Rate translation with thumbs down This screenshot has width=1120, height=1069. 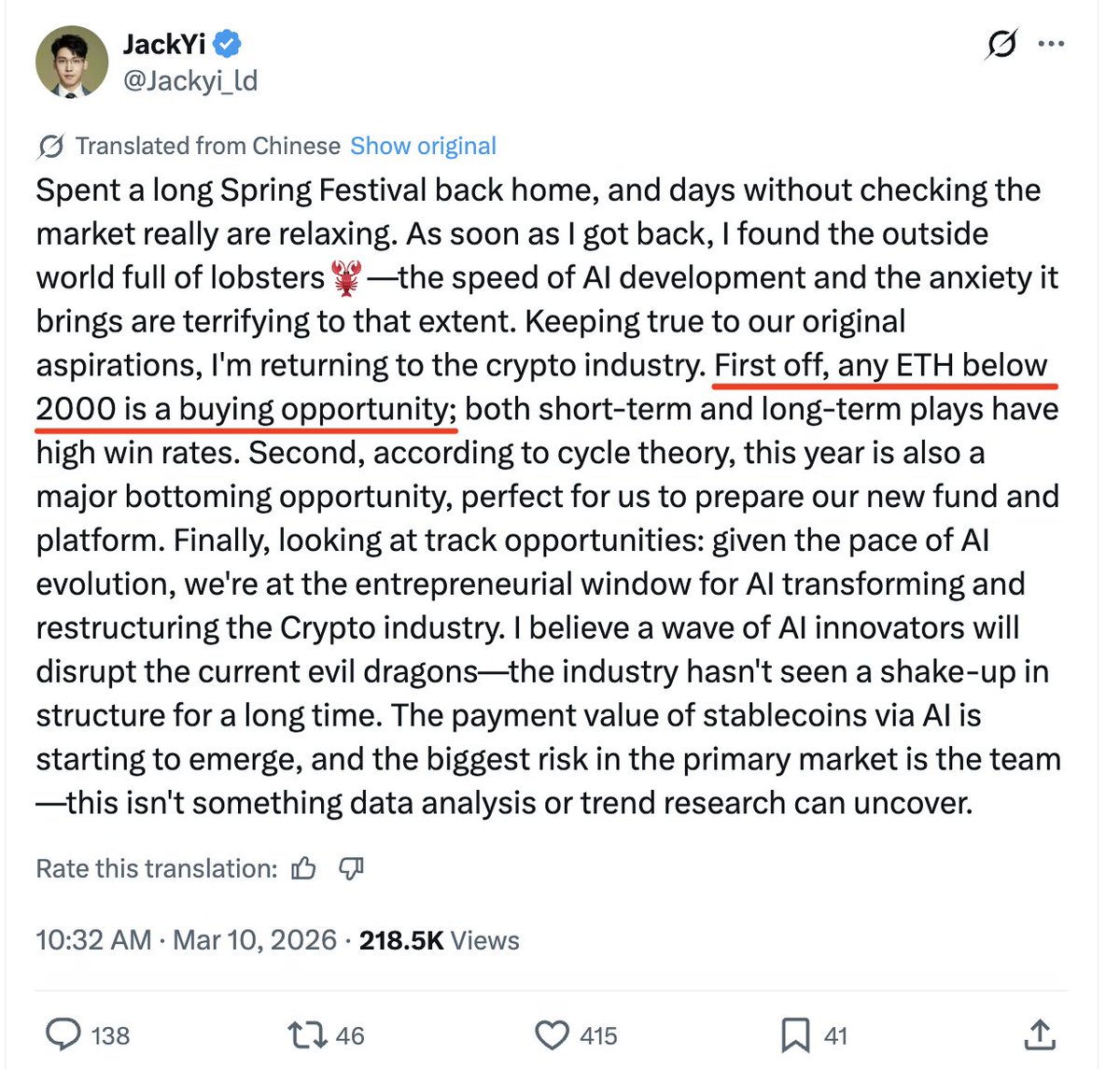pos(351,869)
